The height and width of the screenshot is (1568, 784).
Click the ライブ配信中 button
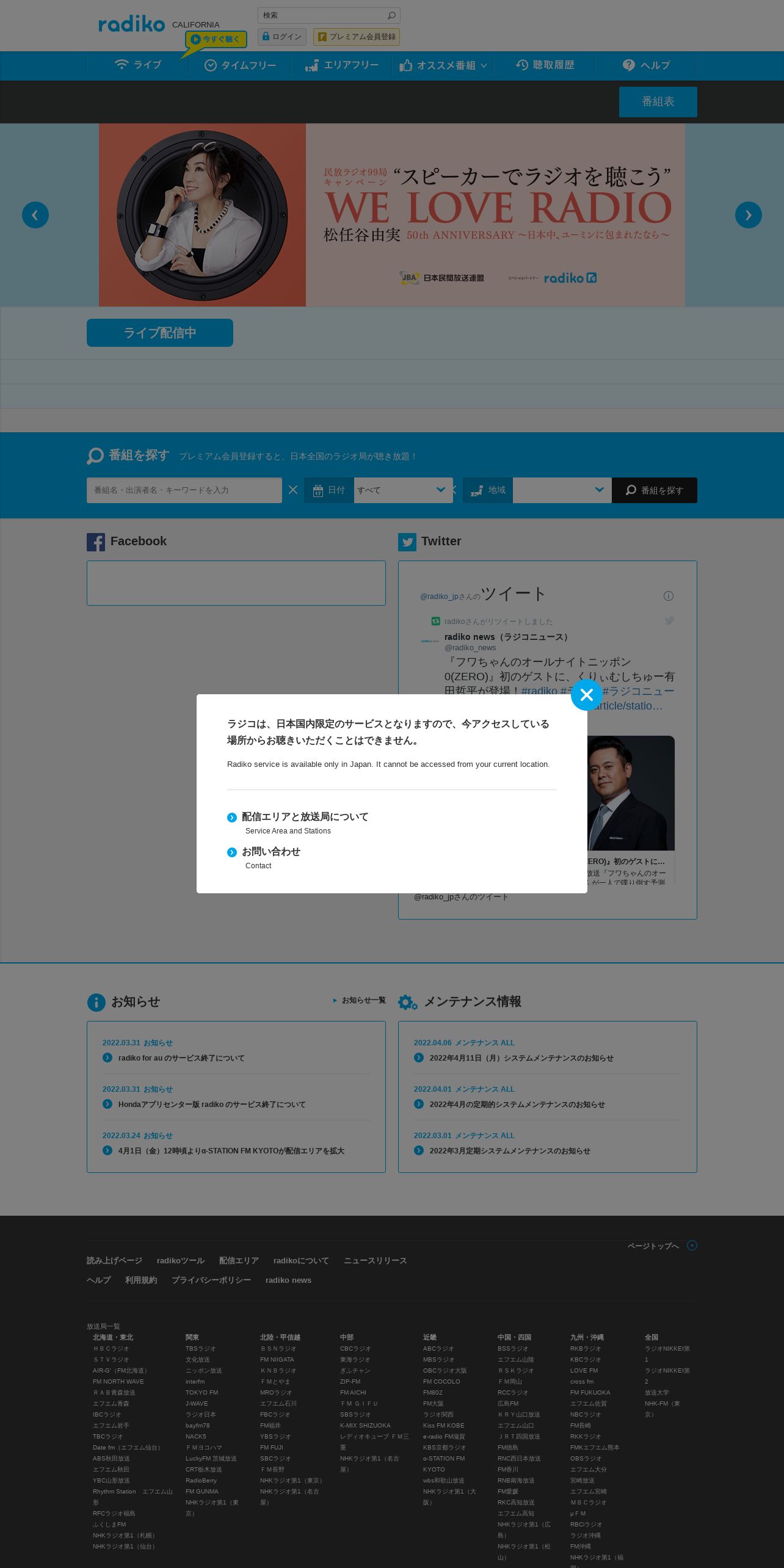(160, 333)
